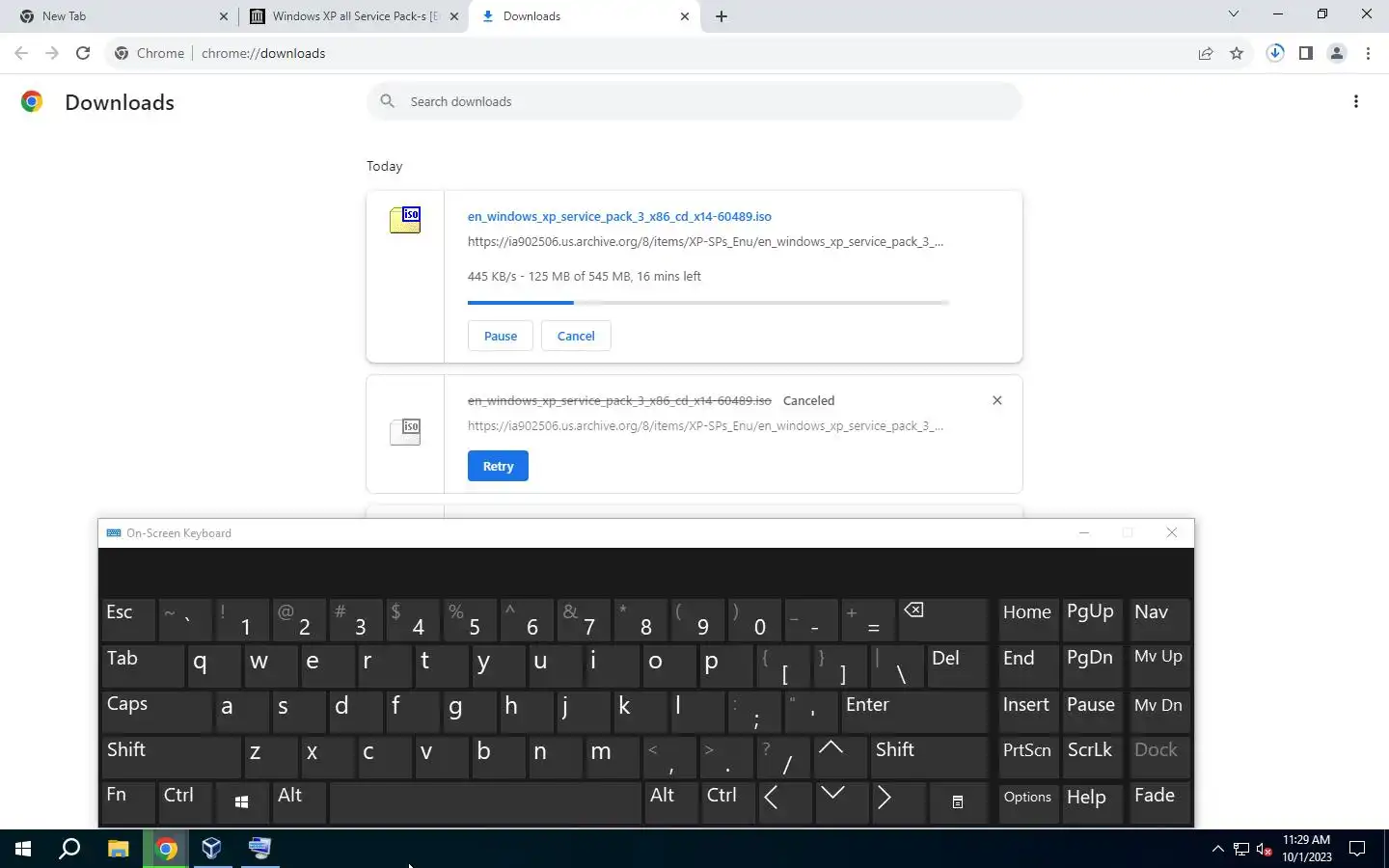Toggle Caps key on On-Screen Keyboard
This screenshot has height=868, width=1389.
(156, 711)
